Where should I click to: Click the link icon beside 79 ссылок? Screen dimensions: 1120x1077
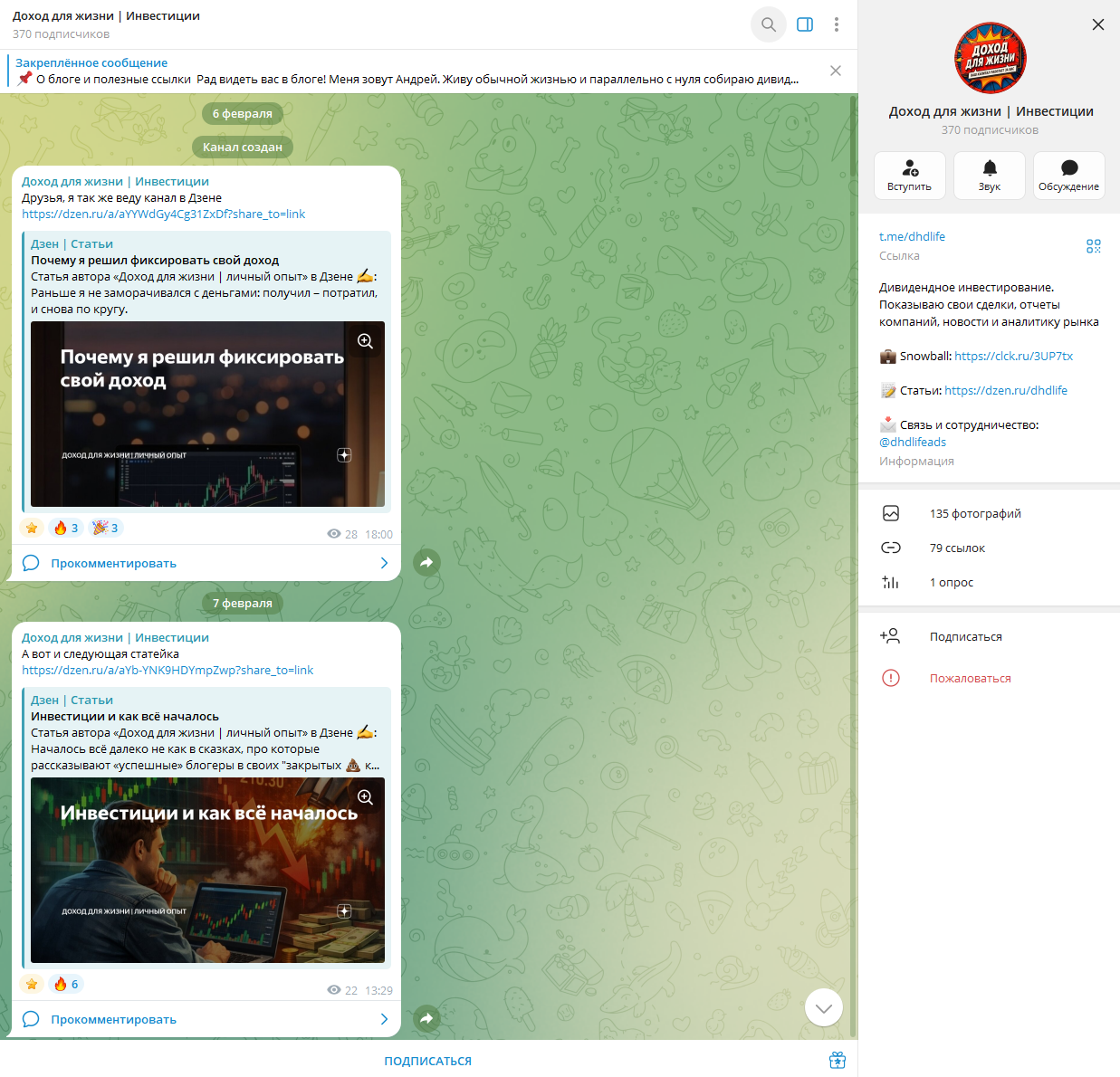point(891,548)
